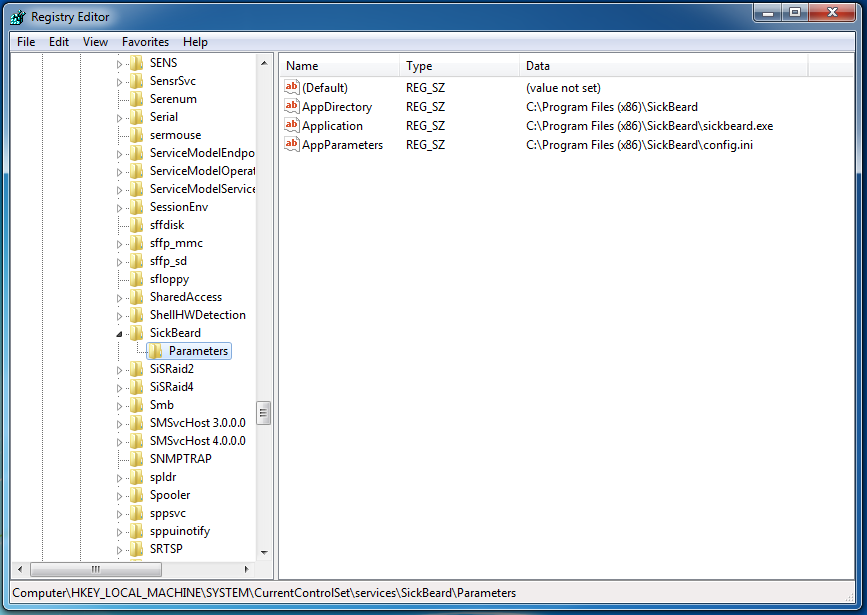Click the SensrSvc folder icon
The image size is (867, 615).
pos(137,81)
